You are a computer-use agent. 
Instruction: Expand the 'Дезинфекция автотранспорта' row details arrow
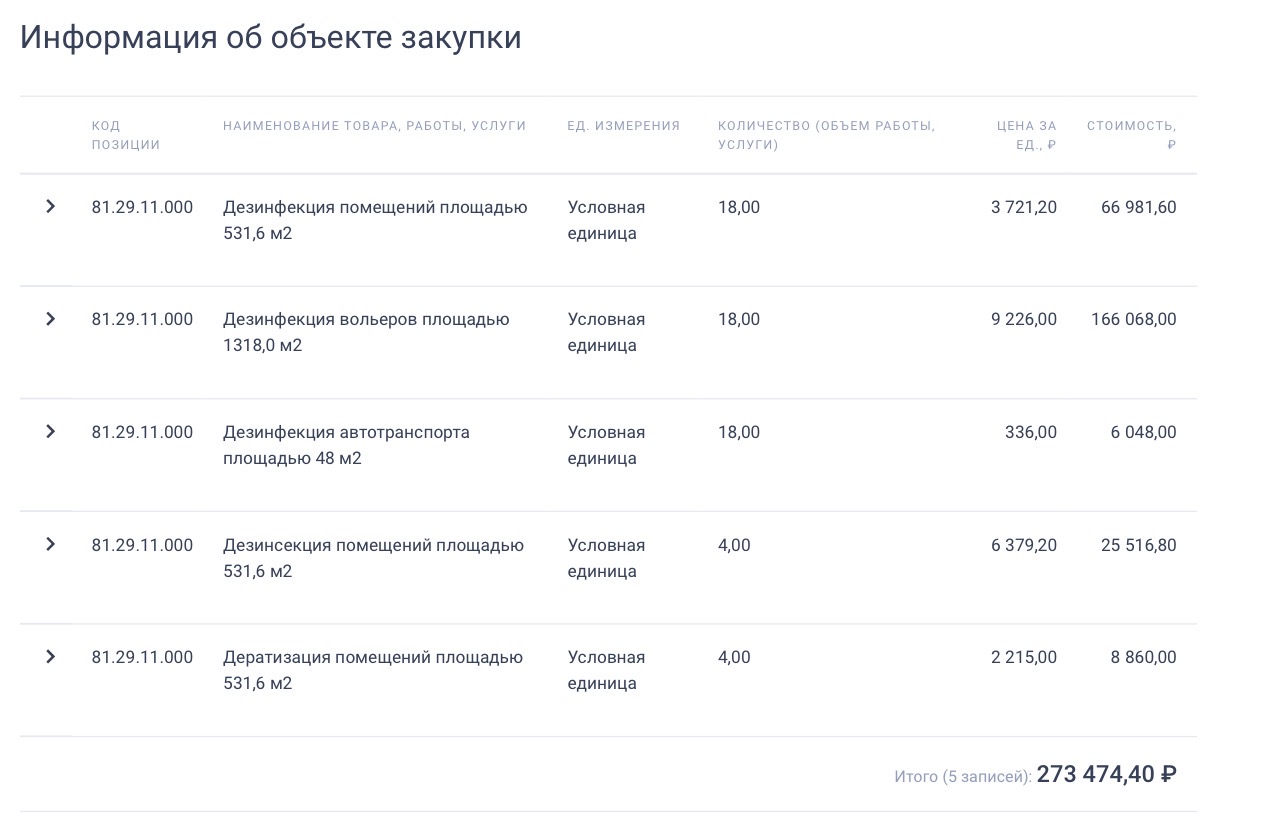[50, 432]
